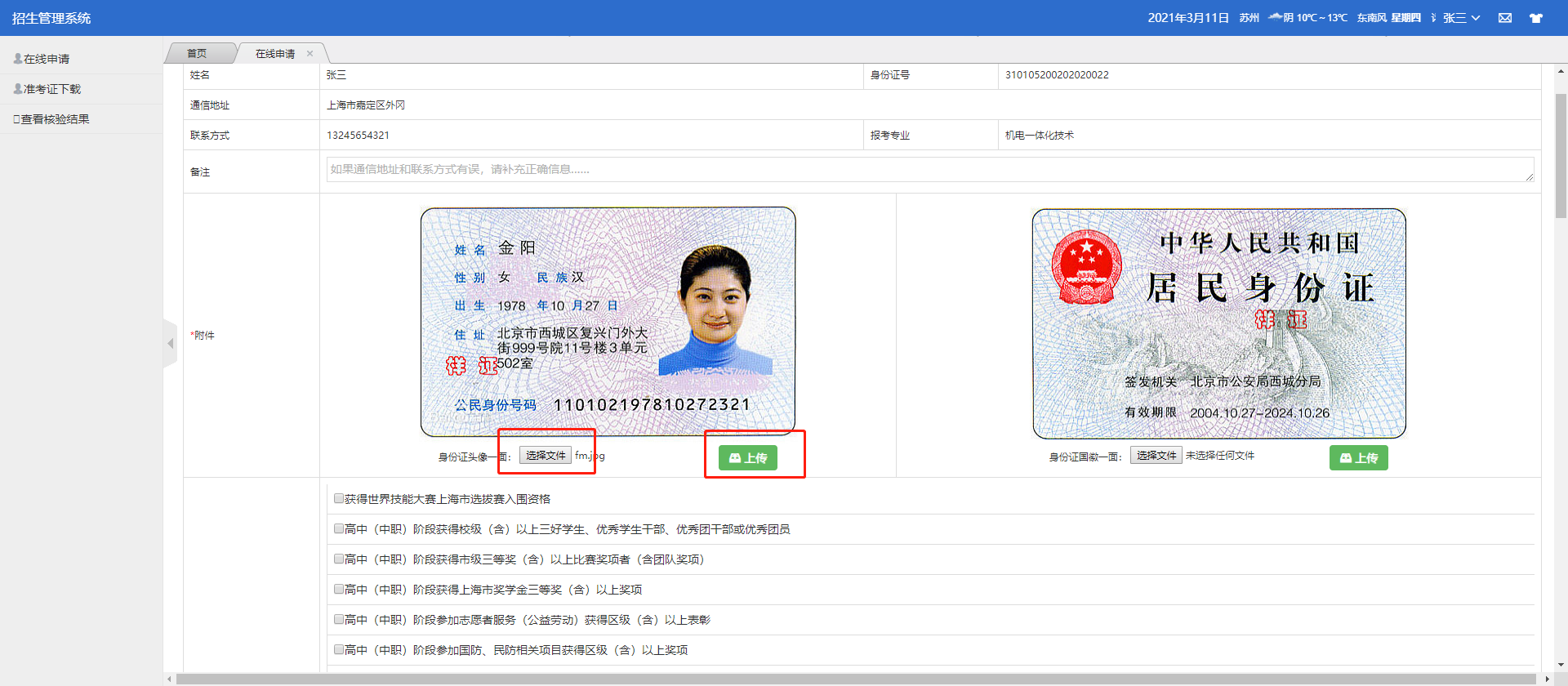Choose file for 身份证国徽一面
Image resolution: width=1568 pixels, height=686 pixels.
[x=1156, y=456]
